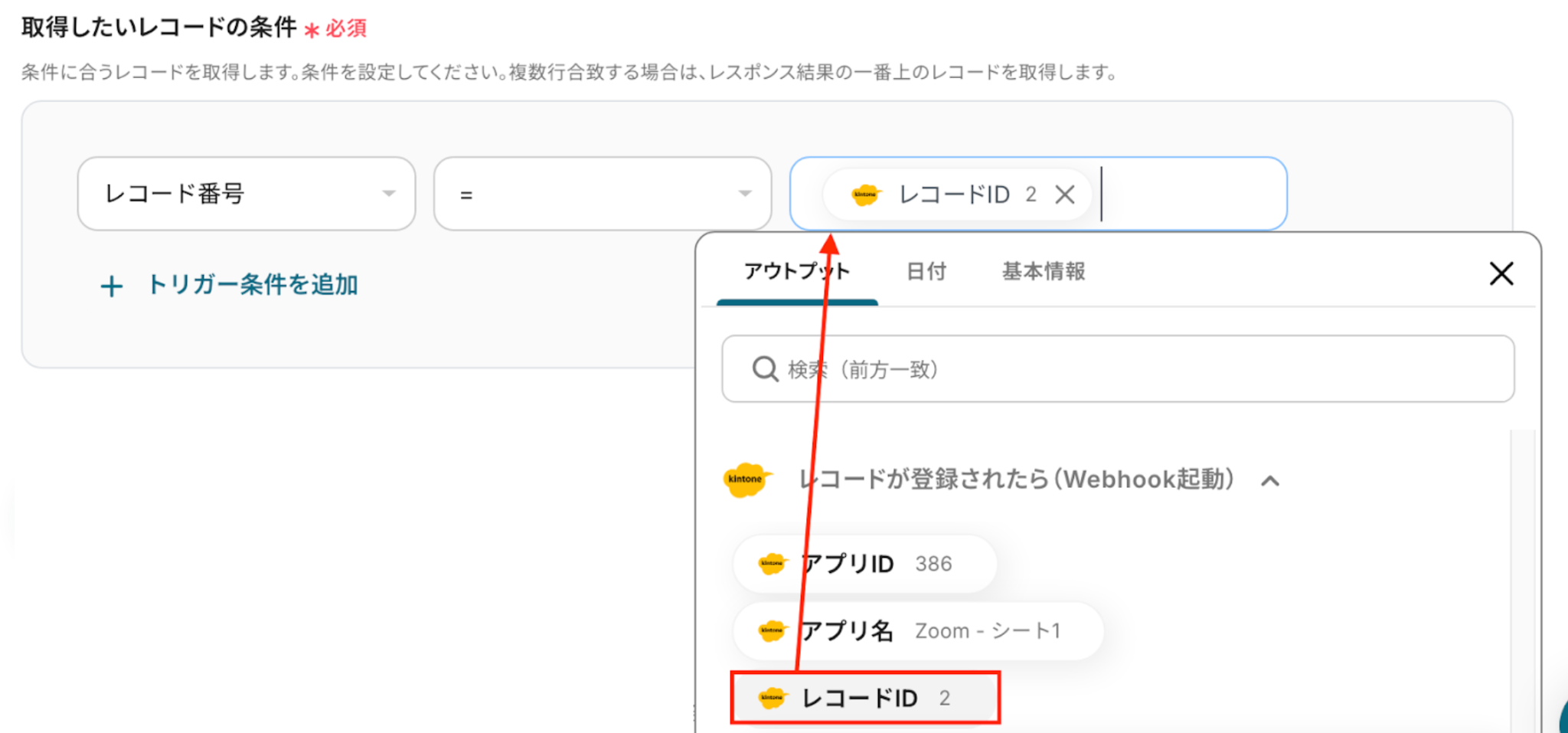Click the kintone icon next to アプリID
Image resolution: width=1568 pixels, height=733 pixels.
coord(772,564)
